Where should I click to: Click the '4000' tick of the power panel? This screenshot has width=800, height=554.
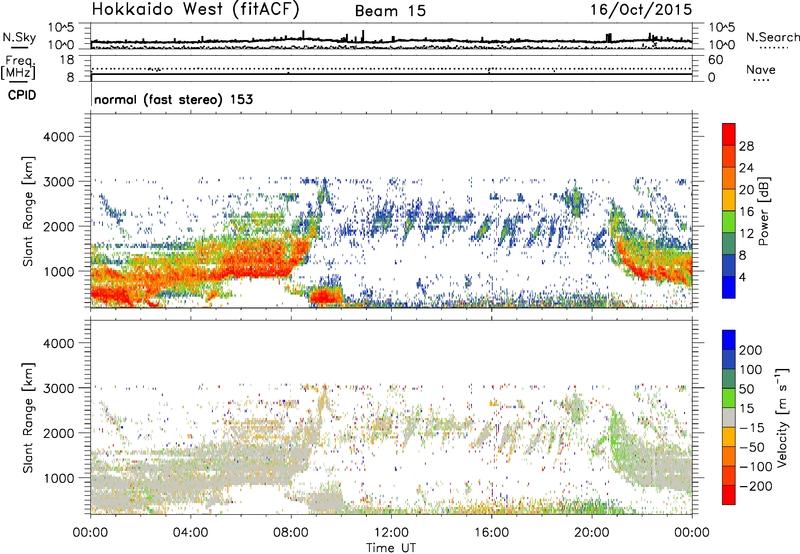[x=59, y=137]
